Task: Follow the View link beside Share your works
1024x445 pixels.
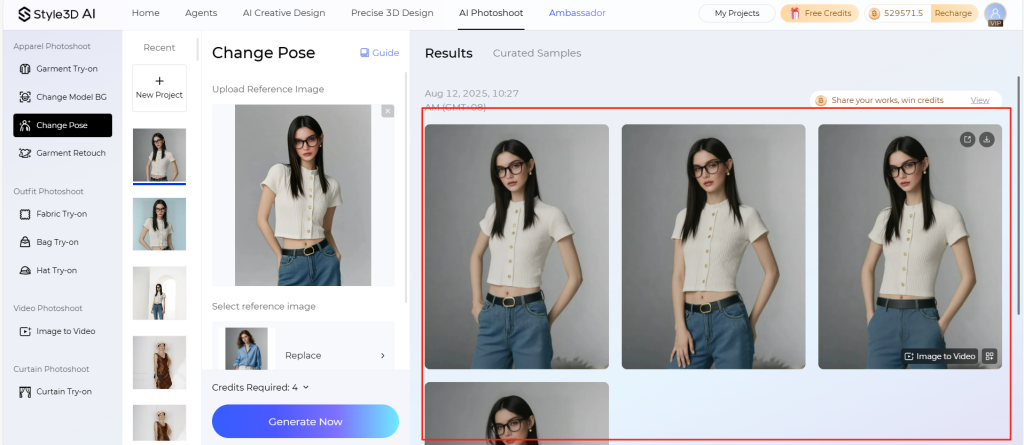Action: [980, 100]
